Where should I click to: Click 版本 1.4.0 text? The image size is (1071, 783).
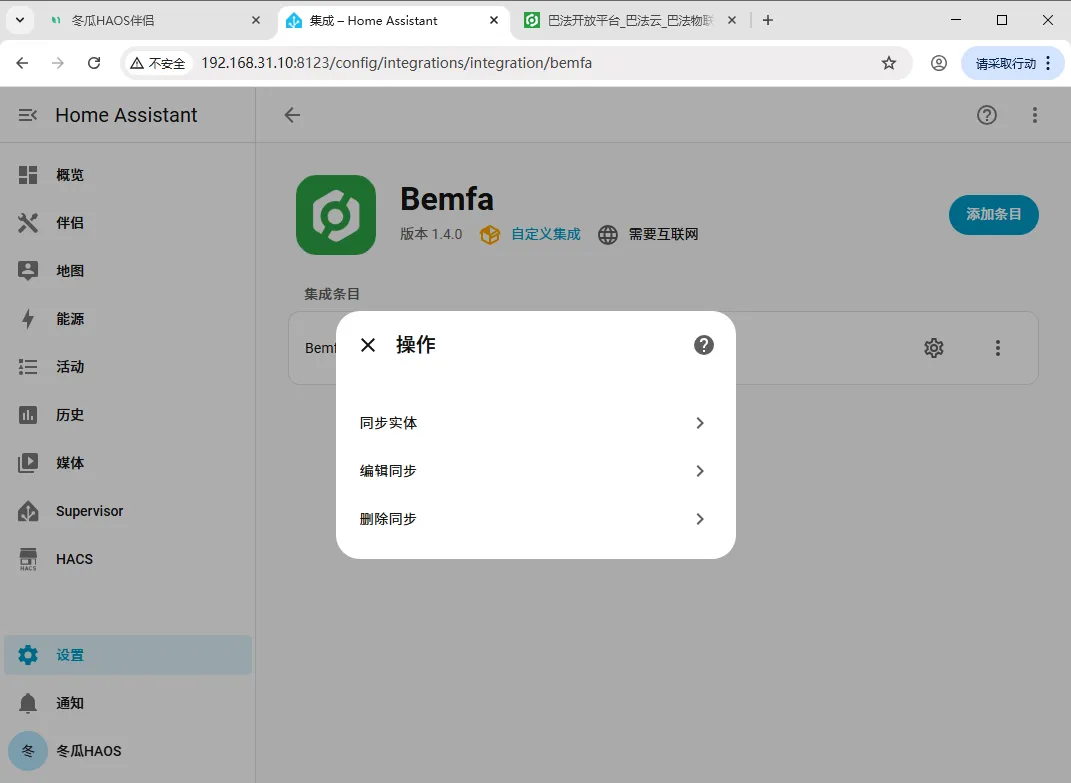point(431,234)
